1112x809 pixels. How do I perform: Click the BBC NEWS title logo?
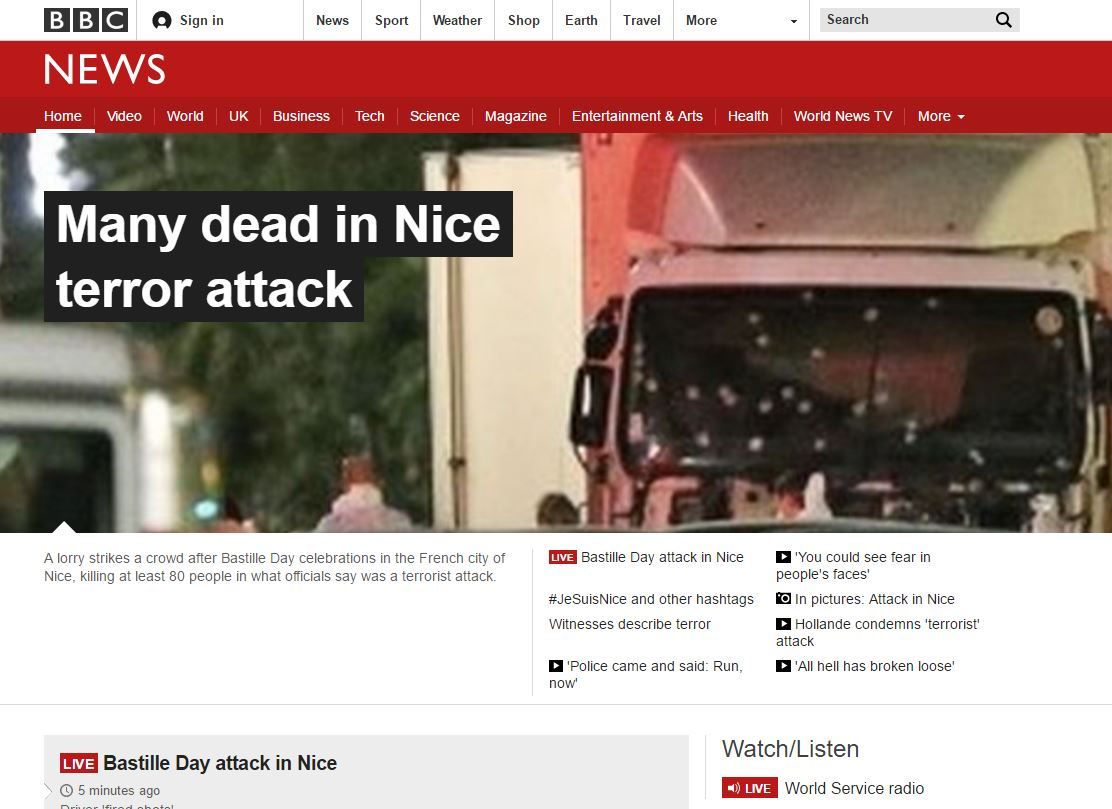(104, 69)
